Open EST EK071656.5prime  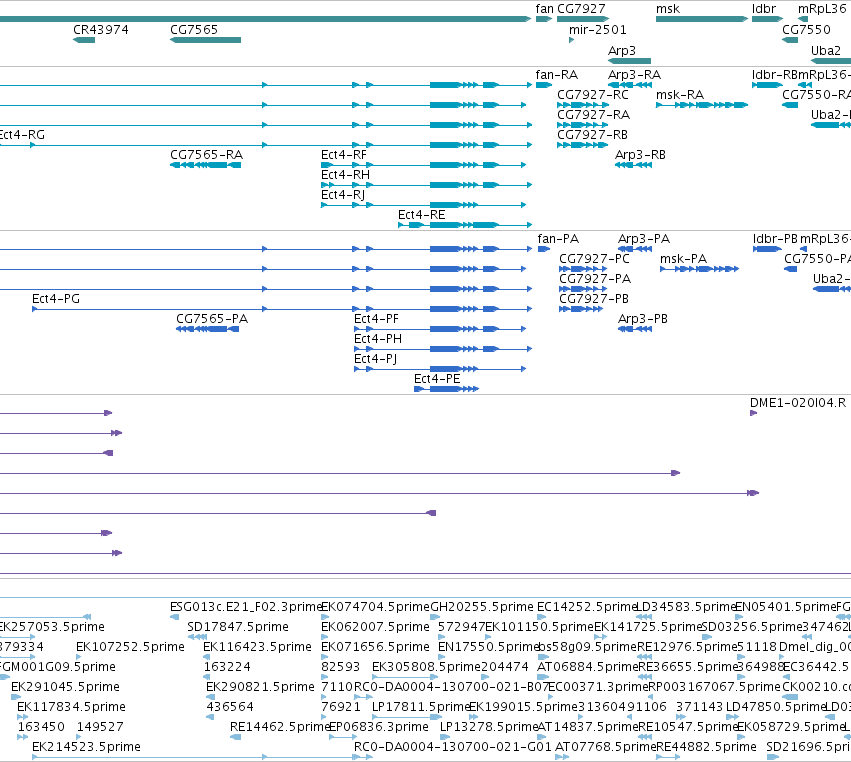click(x=375, y=646)
